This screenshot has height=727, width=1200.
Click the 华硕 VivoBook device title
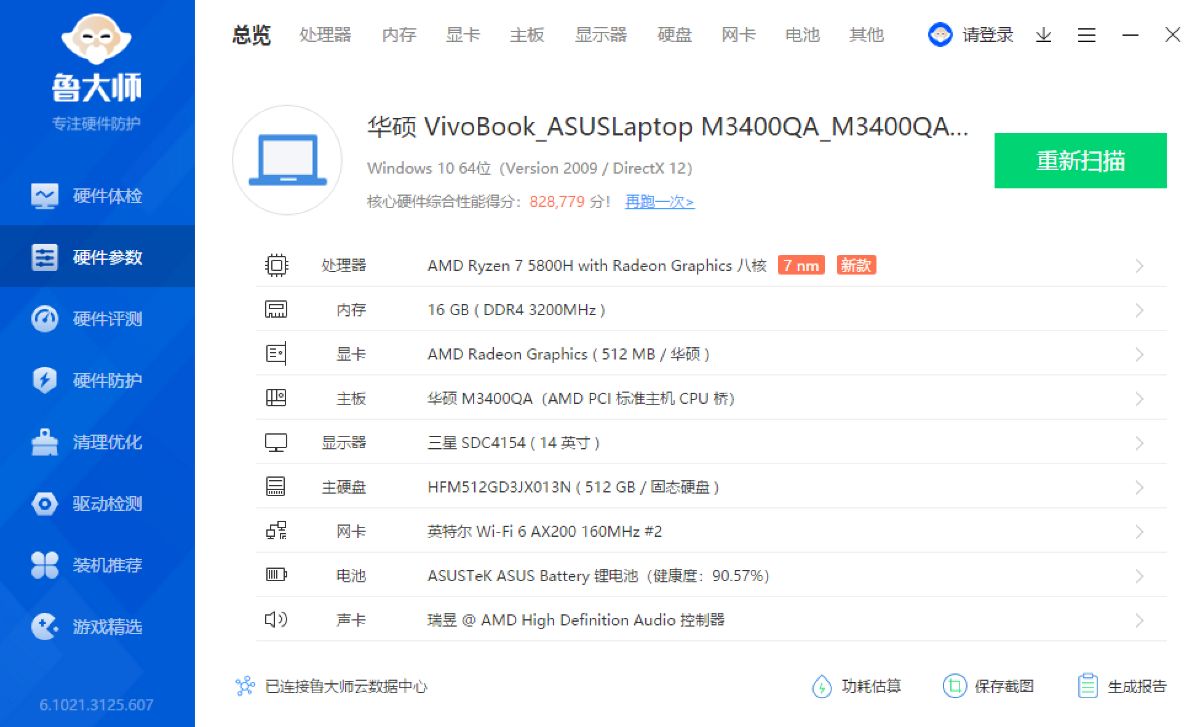[668, 127]
